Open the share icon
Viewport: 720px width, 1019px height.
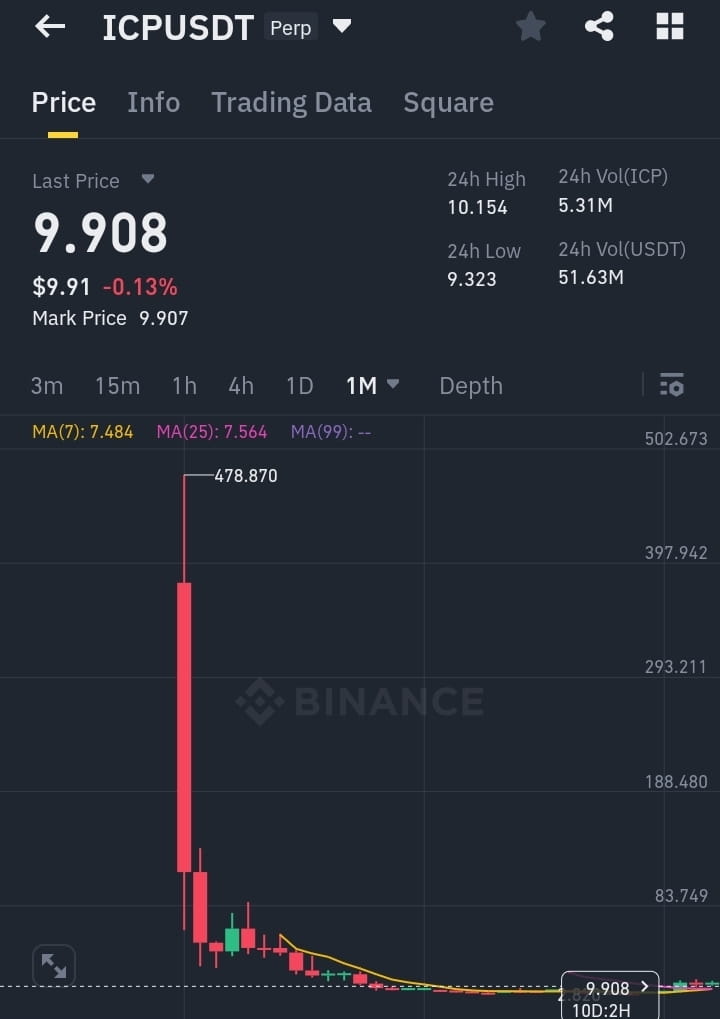(599, 27)
